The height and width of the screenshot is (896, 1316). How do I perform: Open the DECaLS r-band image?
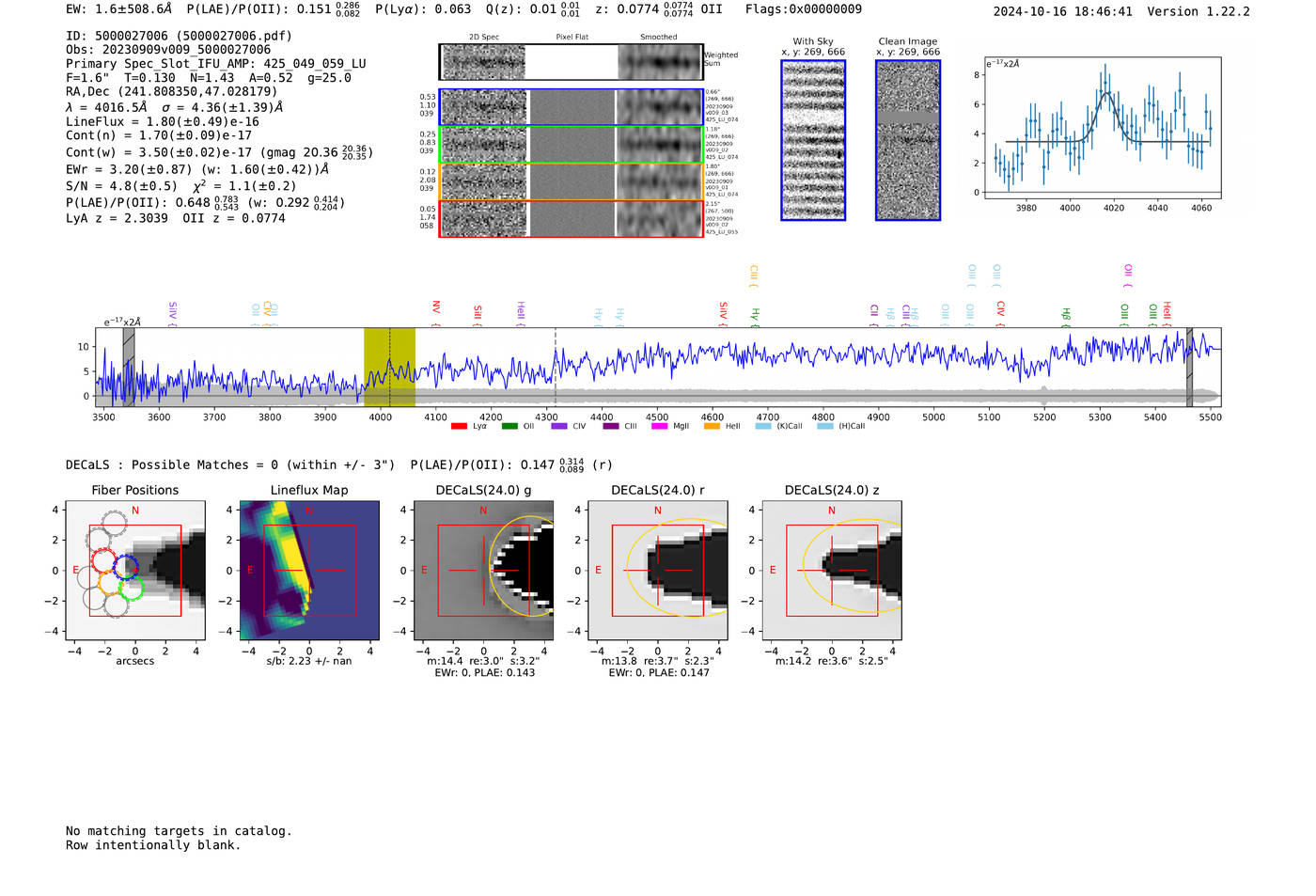point(657,571)
